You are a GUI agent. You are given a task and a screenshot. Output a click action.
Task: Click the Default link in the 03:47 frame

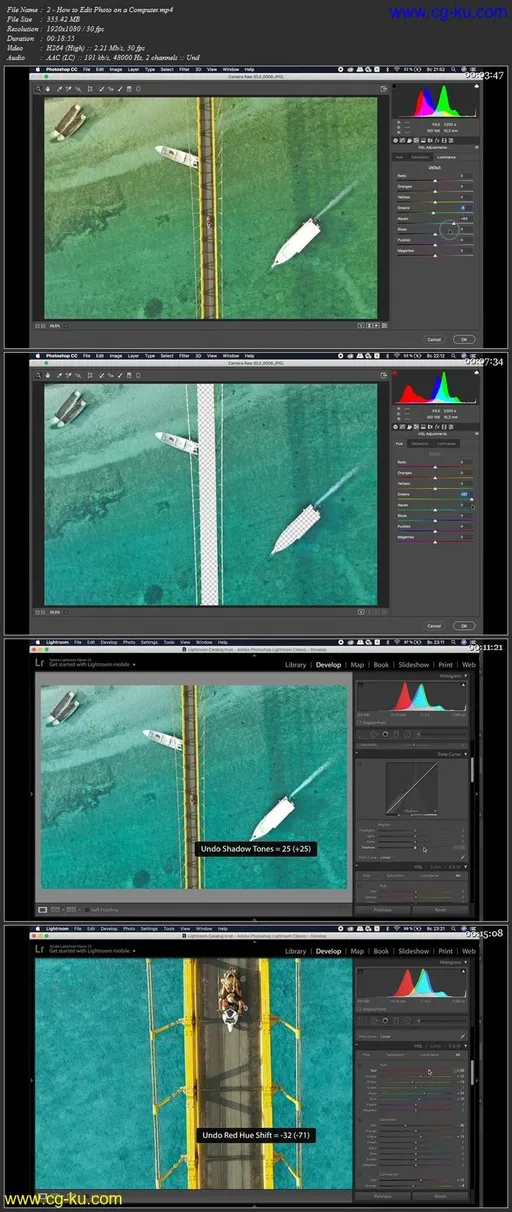click(434, 167)
